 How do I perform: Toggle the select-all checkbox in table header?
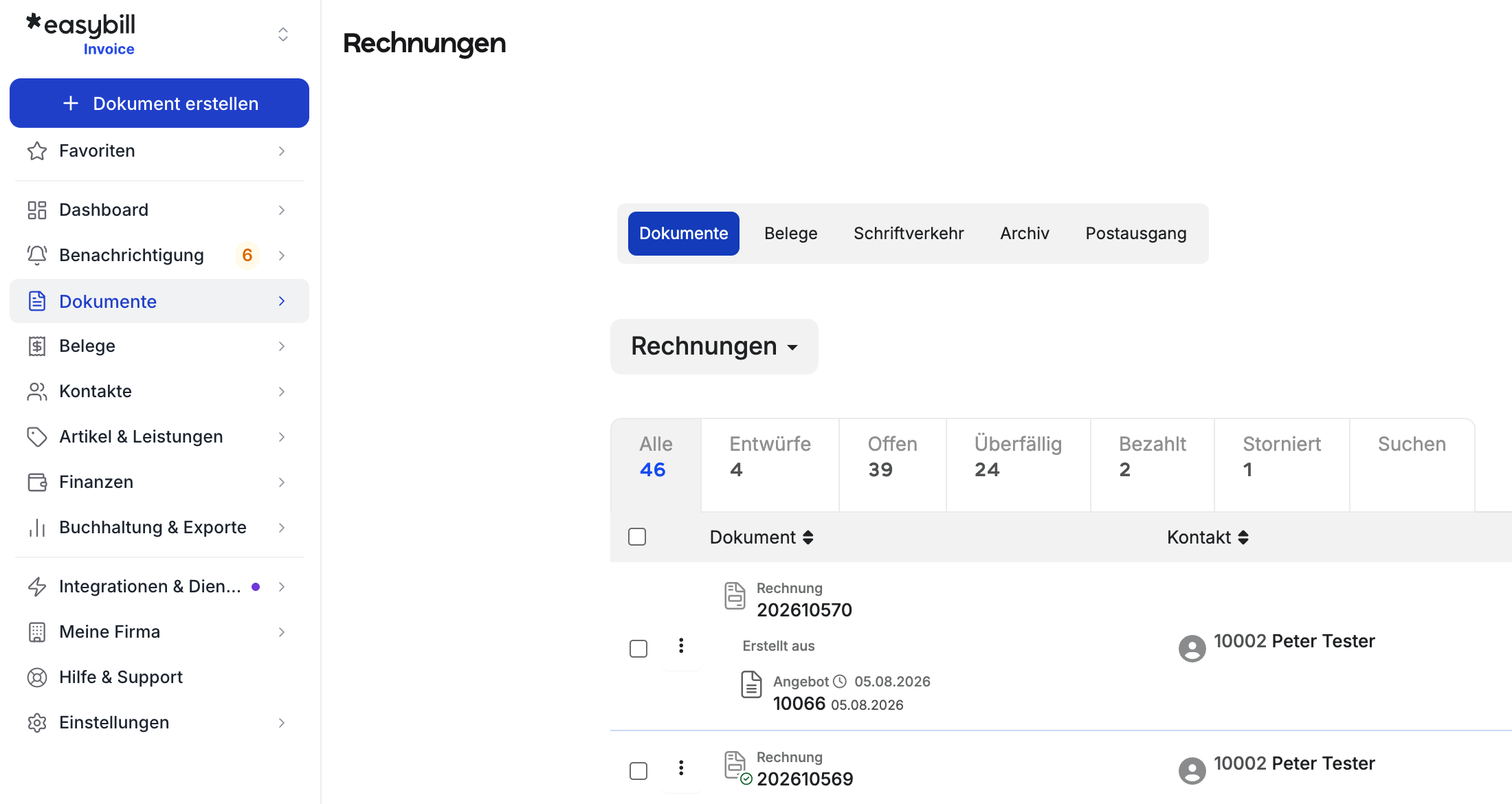[x=637, y=537]
